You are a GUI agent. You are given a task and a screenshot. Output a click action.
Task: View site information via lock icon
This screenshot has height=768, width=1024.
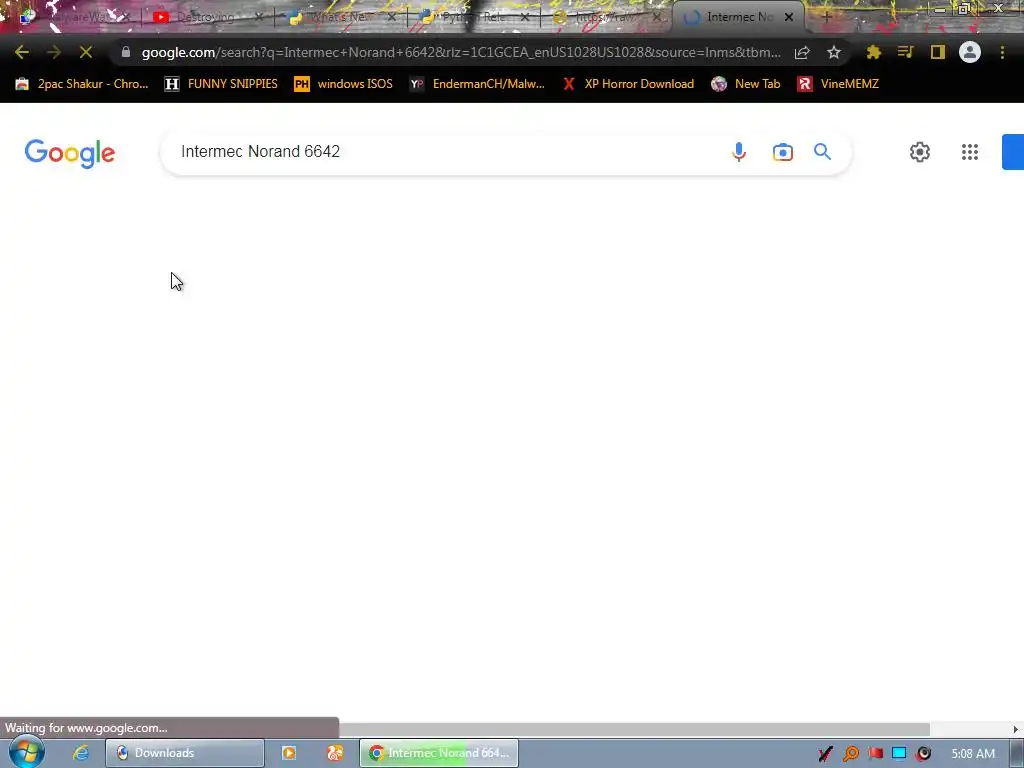point(125,52)
